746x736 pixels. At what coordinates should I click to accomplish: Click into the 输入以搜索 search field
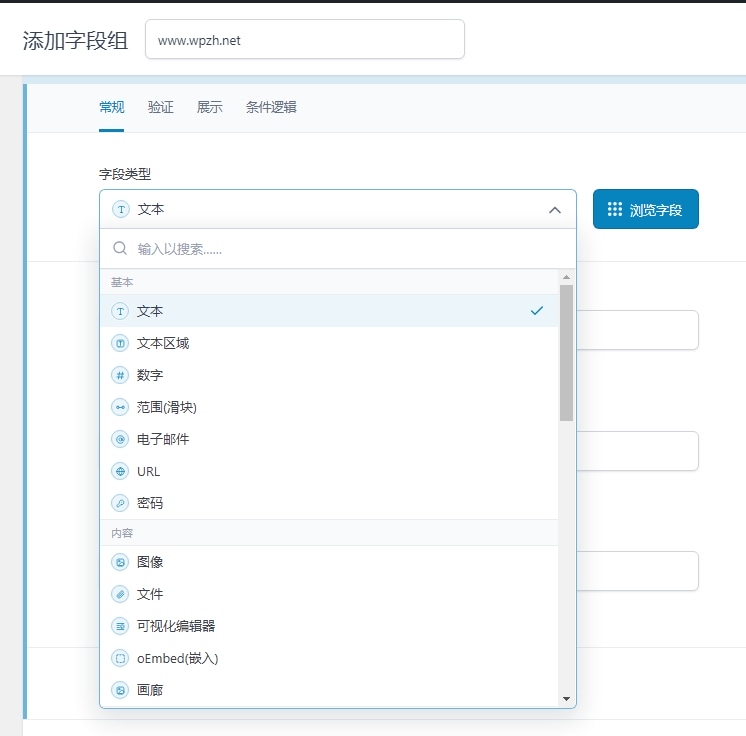pos(338,249)
